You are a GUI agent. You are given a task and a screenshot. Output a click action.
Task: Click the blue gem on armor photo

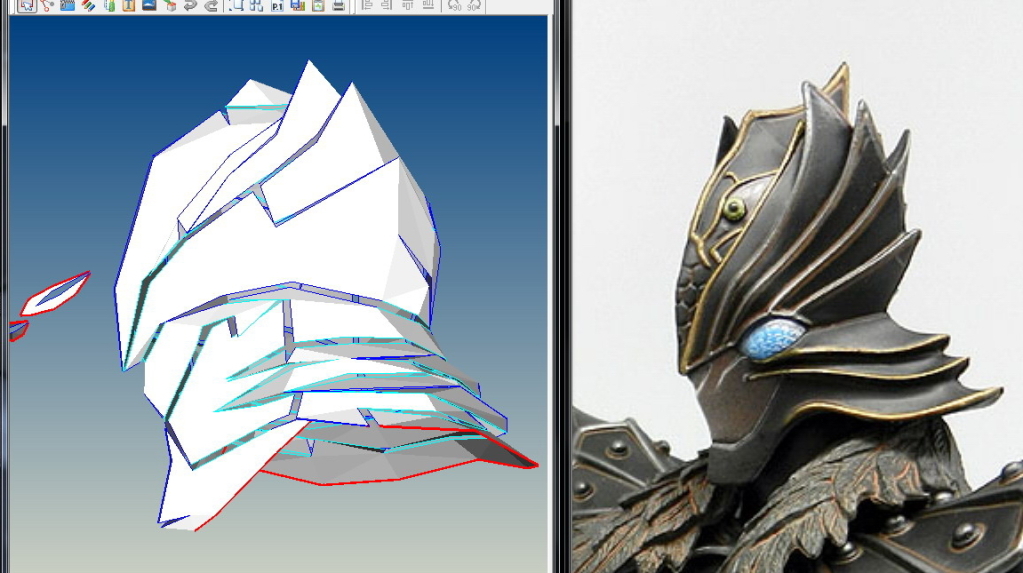(774, 338)
